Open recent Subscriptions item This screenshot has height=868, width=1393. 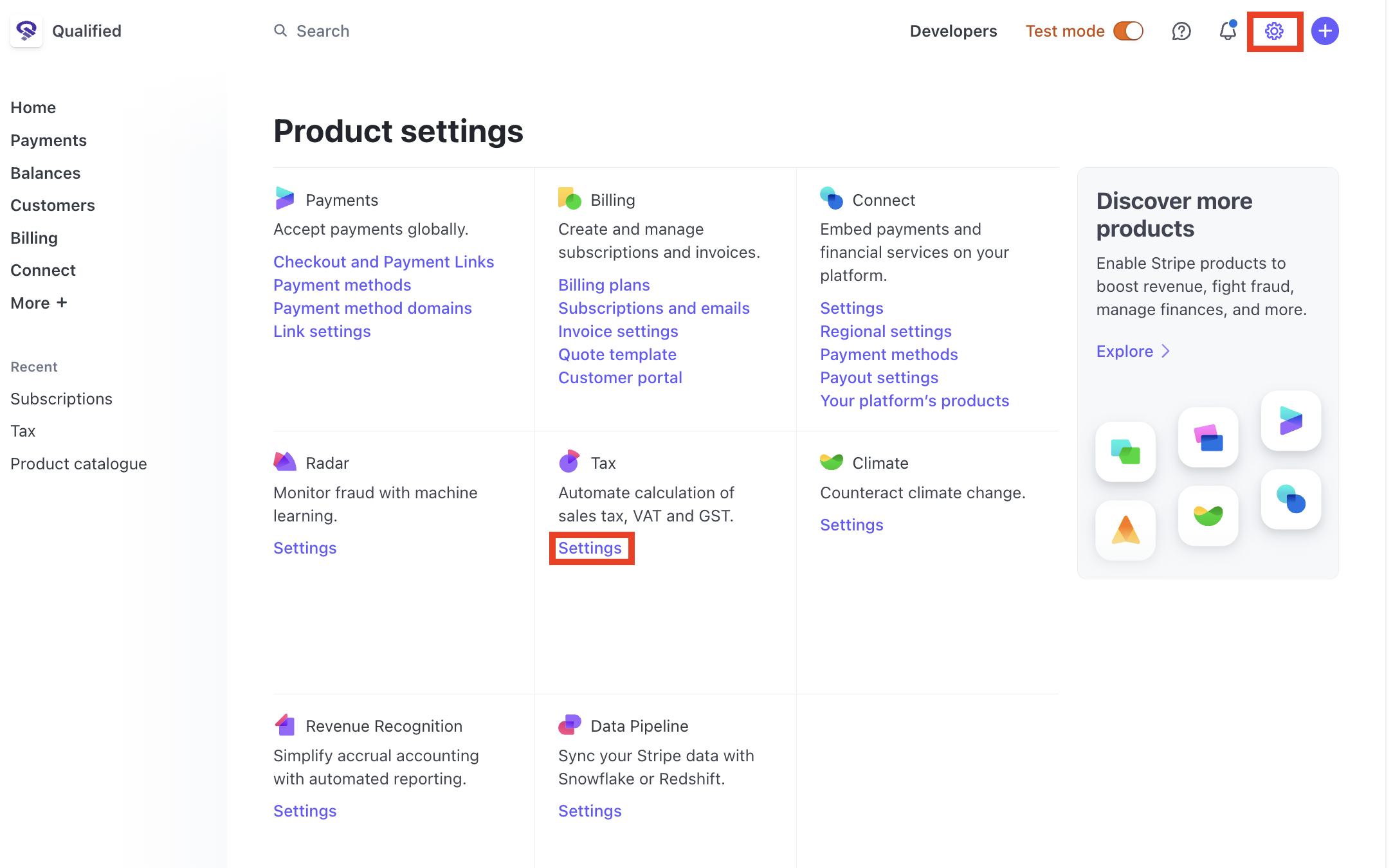[61, 399]
